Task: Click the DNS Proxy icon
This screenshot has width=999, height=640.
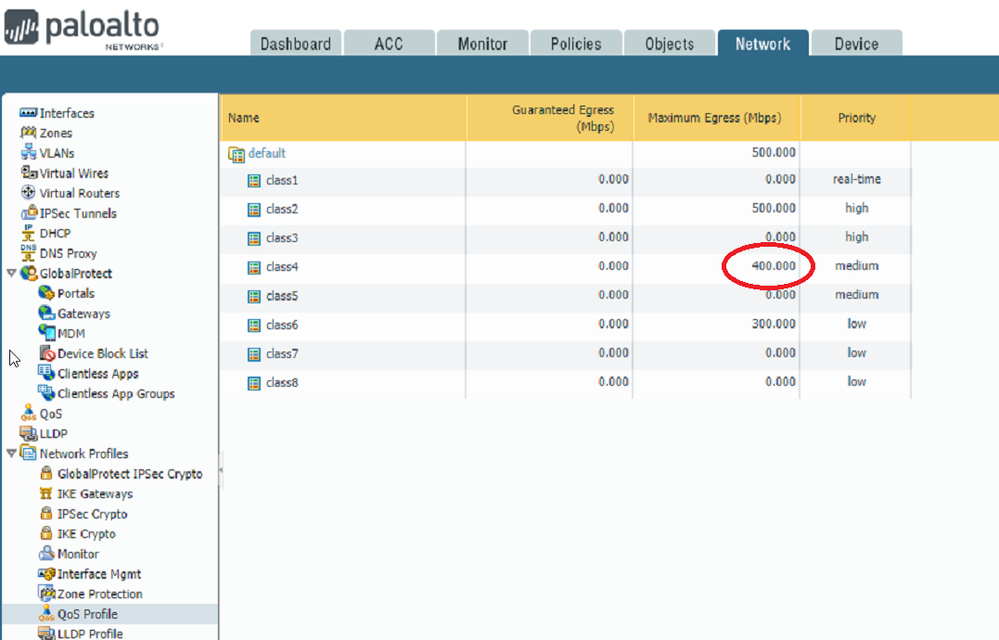Action: click(x=28, y=253)
